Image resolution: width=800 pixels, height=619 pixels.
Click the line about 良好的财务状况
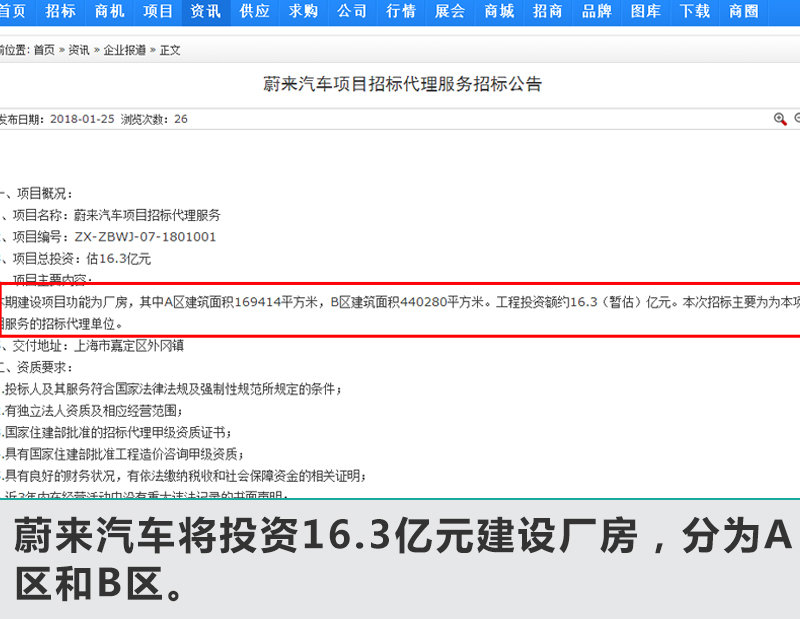[x=183, y=476]
